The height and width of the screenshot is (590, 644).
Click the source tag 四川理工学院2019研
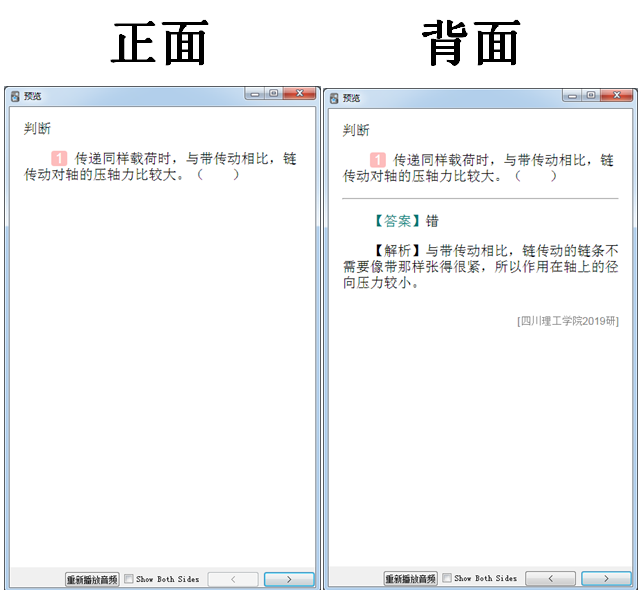pos(568,321)
